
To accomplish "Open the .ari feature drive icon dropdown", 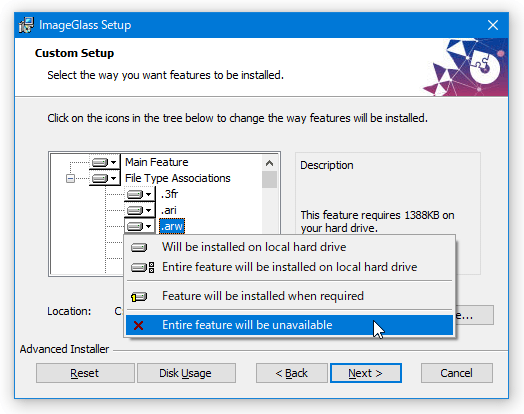I will 140,210.
